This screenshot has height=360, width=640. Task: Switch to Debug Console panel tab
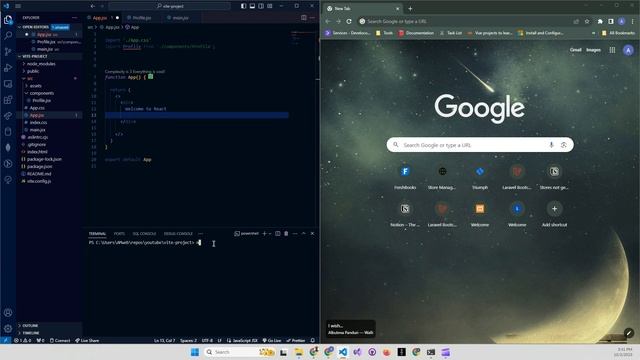coord(178,234)
